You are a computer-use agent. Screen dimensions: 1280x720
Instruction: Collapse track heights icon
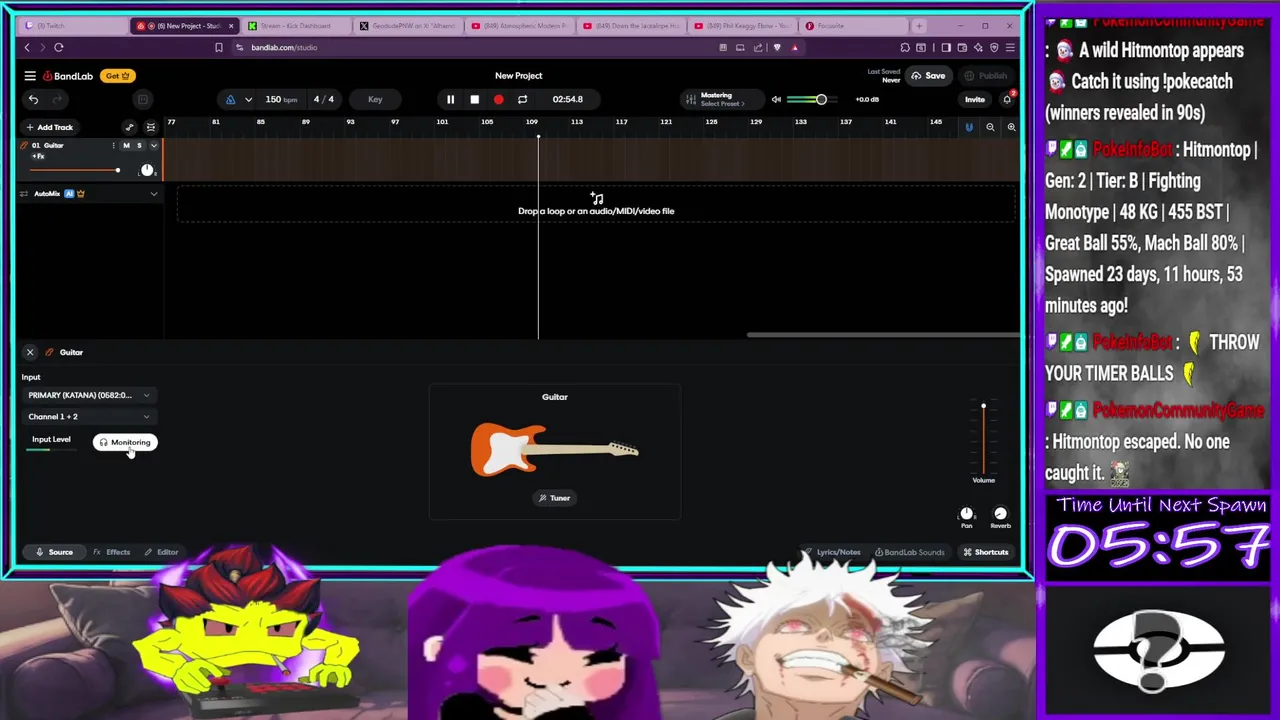click(151, 127)
